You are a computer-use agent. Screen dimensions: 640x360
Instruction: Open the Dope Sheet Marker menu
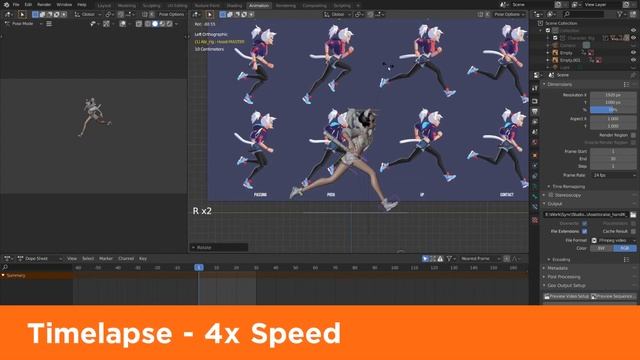click(x=106, y=258)
